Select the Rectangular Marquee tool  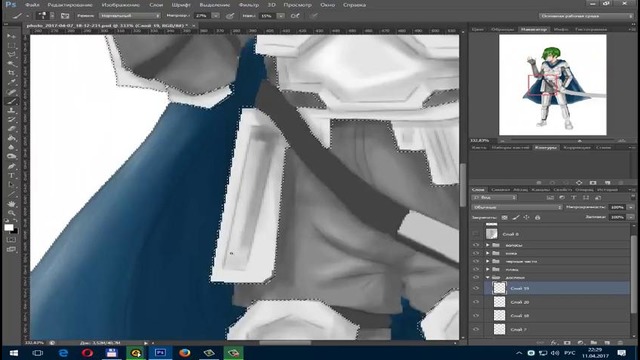click(x=11, y=46)
